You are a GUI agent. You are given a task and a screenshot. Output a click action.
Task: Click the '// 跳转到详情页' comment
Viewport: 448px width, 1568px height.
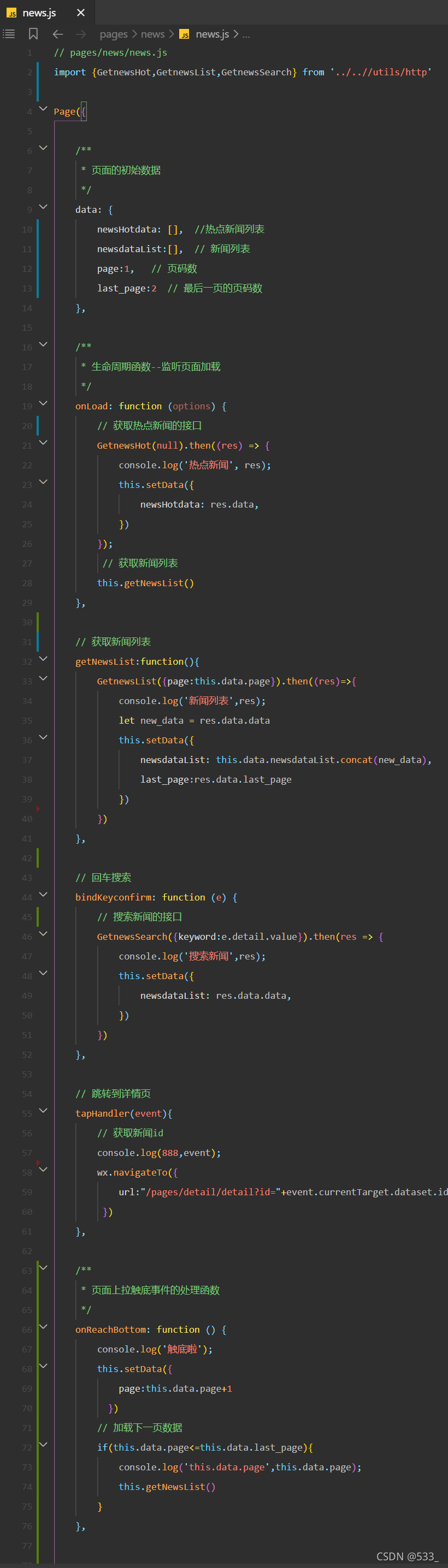tap(113, 1094)
